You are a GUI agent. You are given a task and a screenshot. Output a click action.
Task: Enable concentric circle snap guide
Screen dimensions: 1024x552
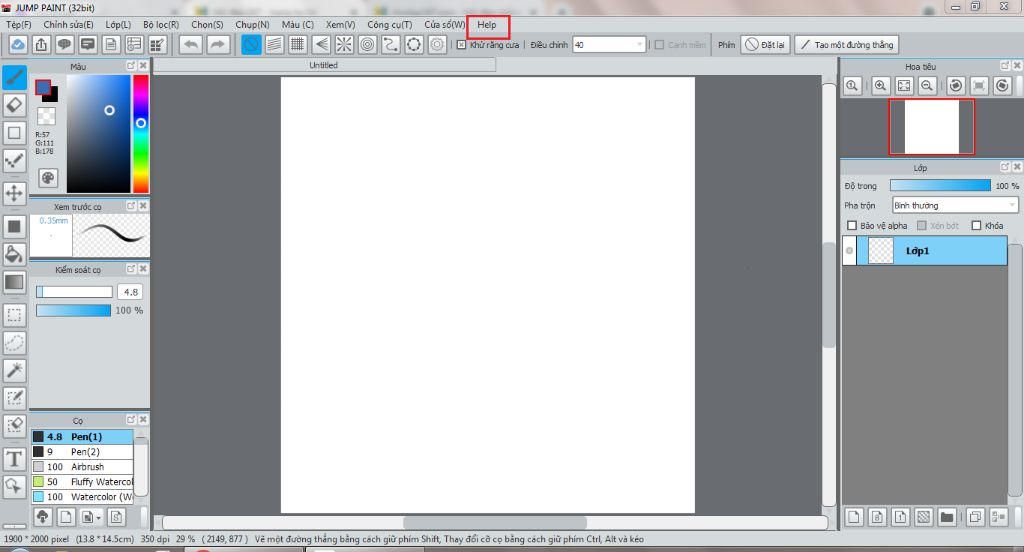coord(367,44)
